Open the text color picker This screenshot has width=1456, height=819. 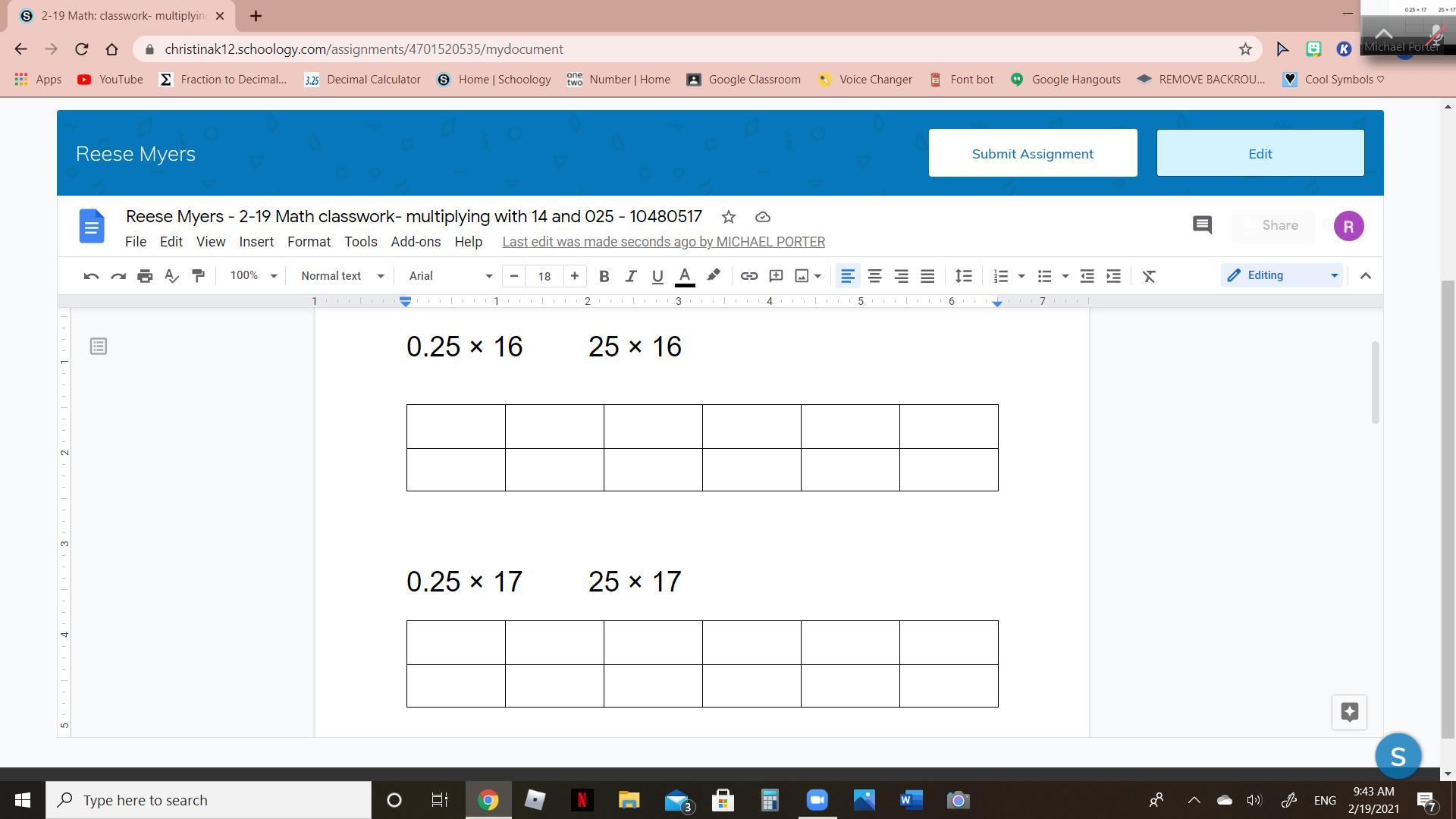pyautogui.click(x=685, y=276)
